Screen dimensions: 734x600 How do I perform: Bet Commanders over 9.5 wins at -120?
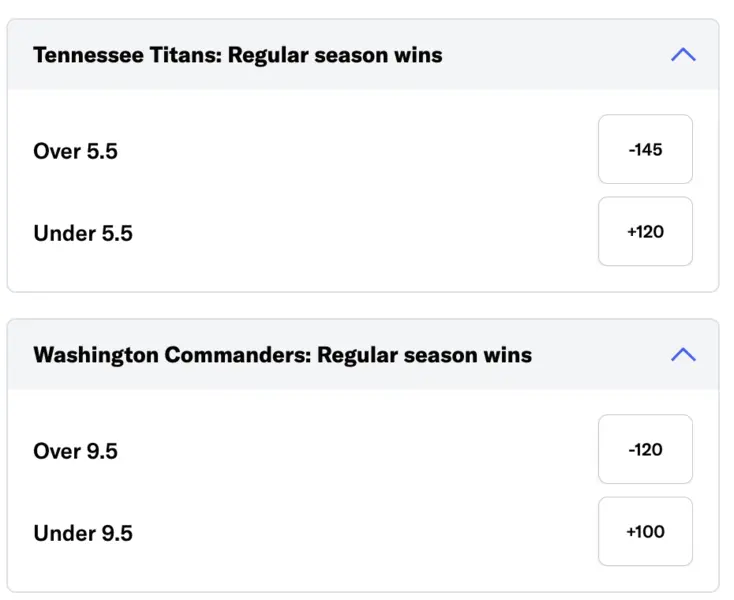pyautogui.click(x=645, y=450)
